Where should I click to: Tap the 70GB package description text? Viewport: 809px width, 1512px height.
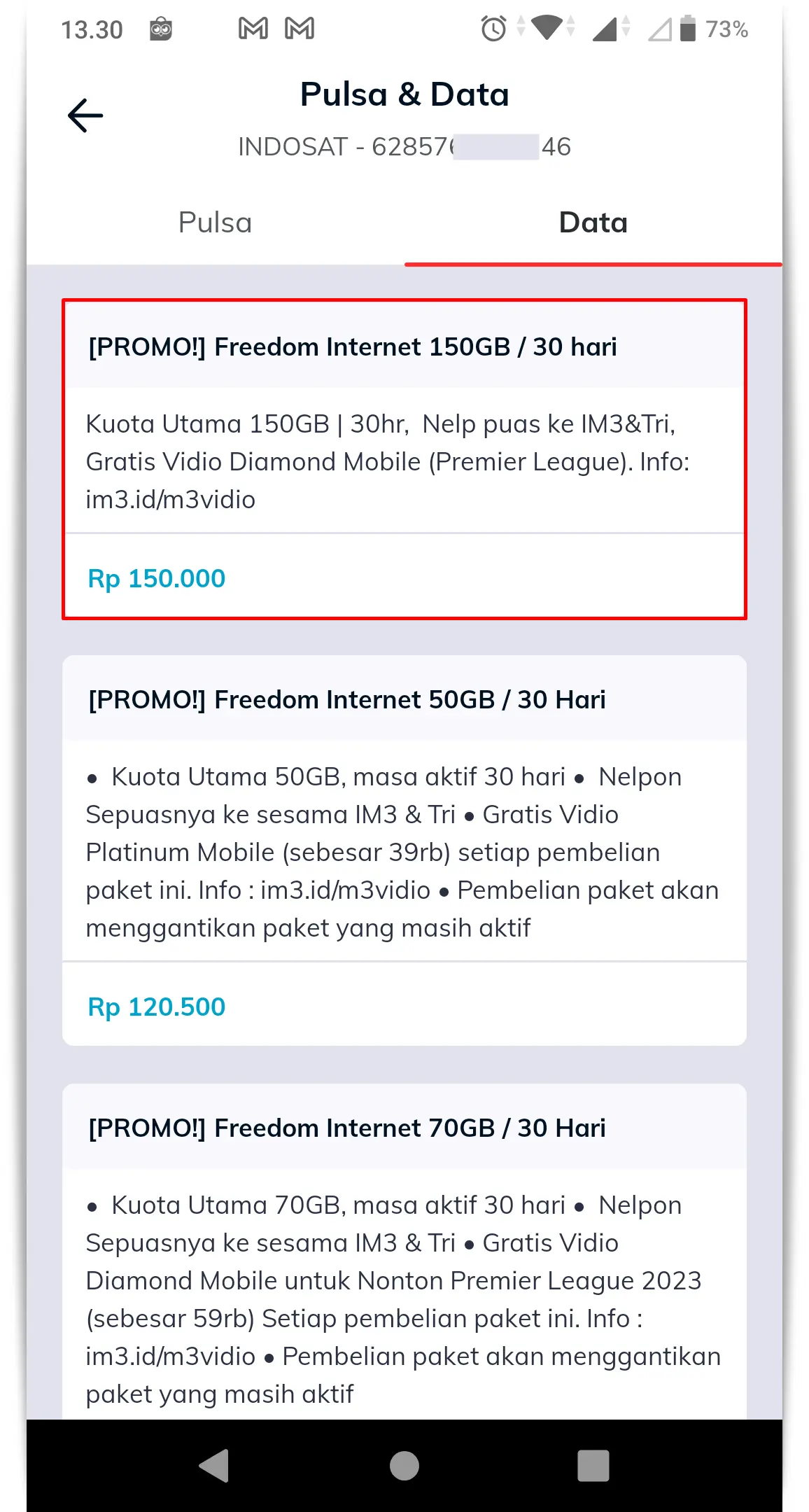403,1299
